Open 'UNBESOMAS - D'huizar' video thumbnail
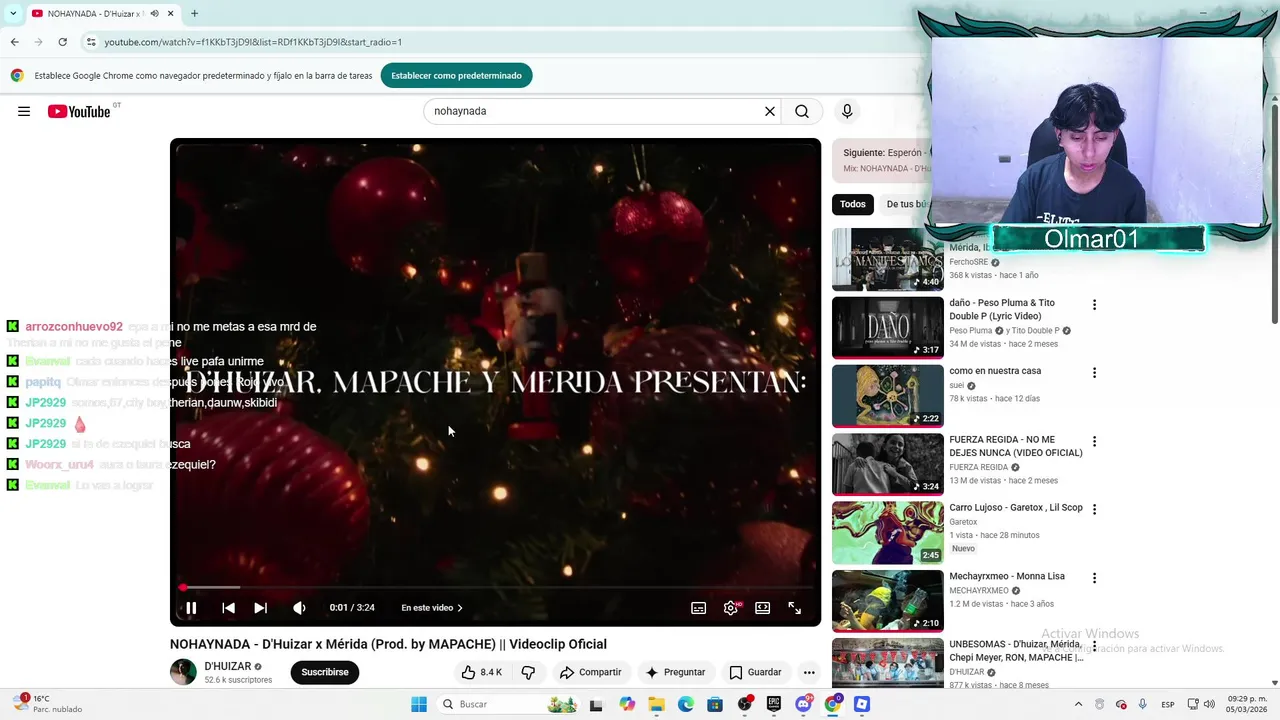 (x=888, y=663)
